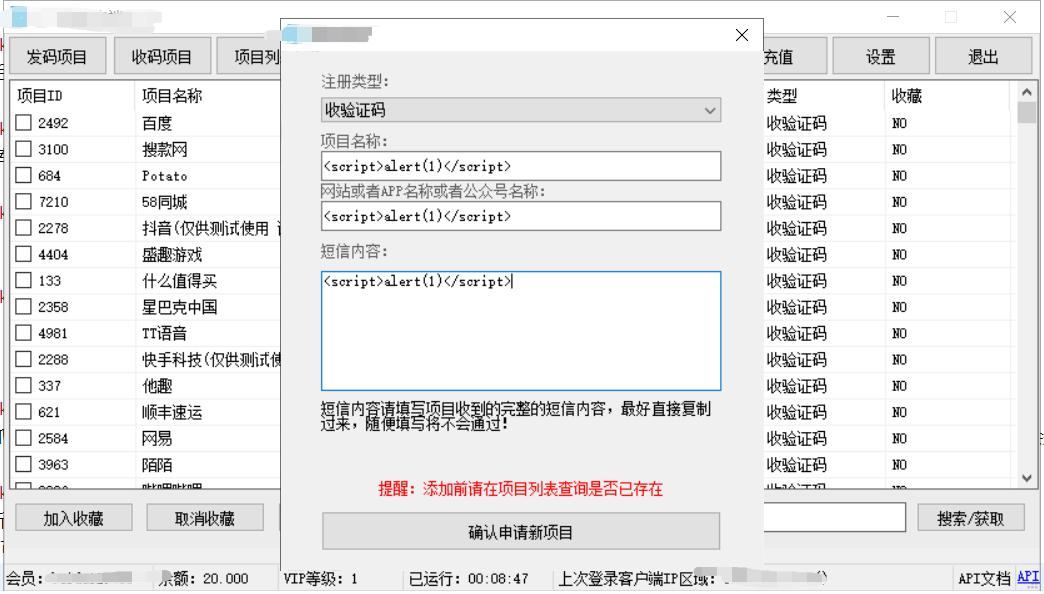1044x594 pixels.
Task: Click the 项目名称 input field
Action: pyautogui.click(x=520, y=166)
